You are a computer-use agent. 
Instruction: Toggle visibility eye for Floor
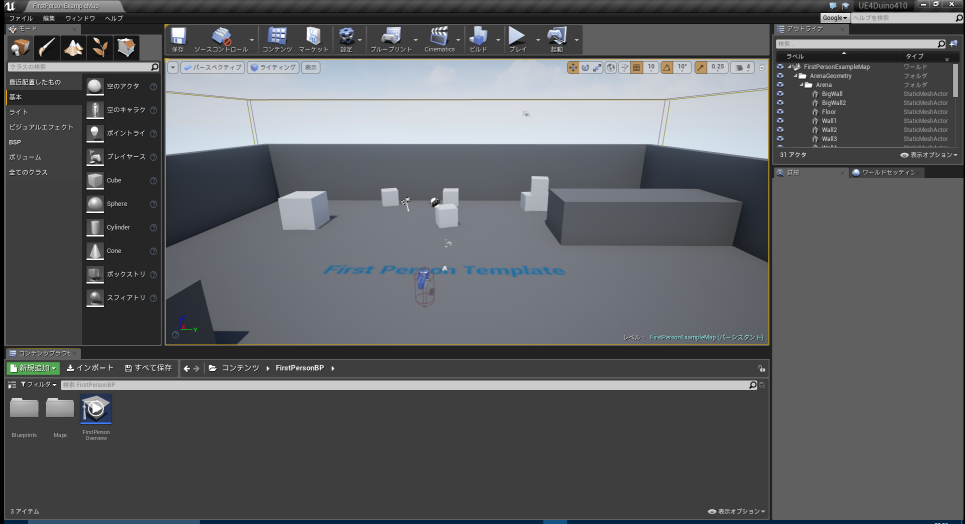coord(780,112)
